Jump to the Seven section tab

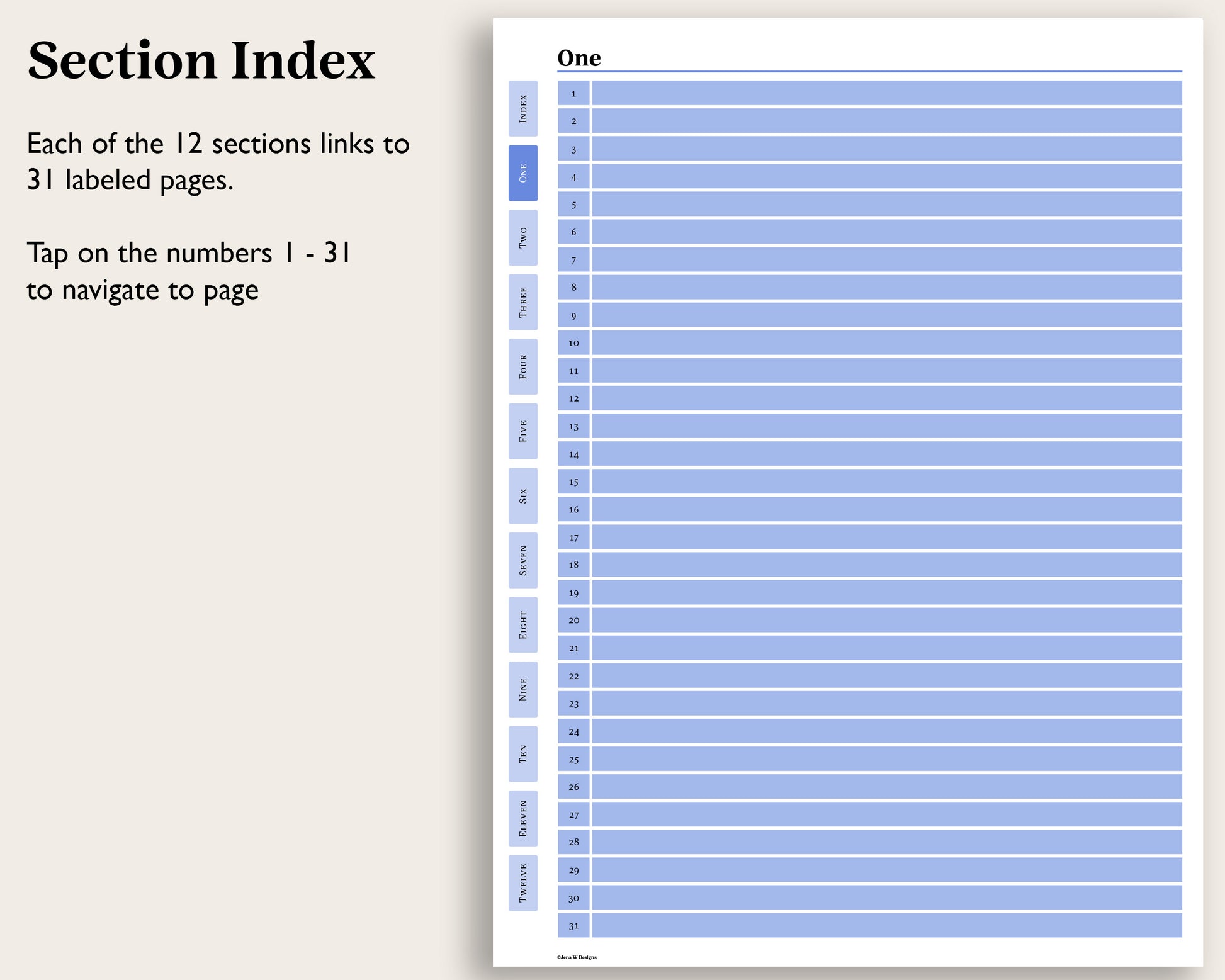click(x=522, y=560)
